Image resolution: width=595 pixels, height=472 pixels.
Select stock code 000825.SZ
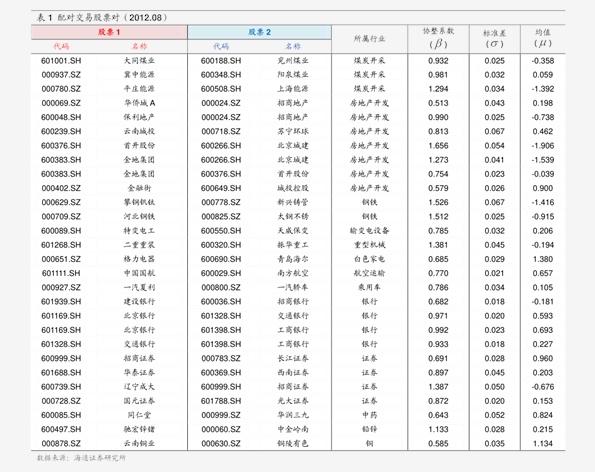click(221, 217)
